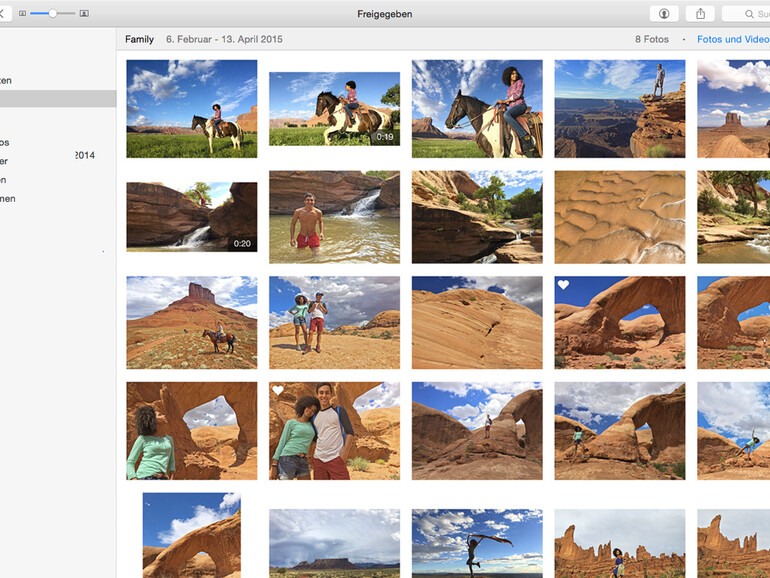Select the favorited double arch photo
This screenshot has width=770, height=578.
[x=620, y=323]
